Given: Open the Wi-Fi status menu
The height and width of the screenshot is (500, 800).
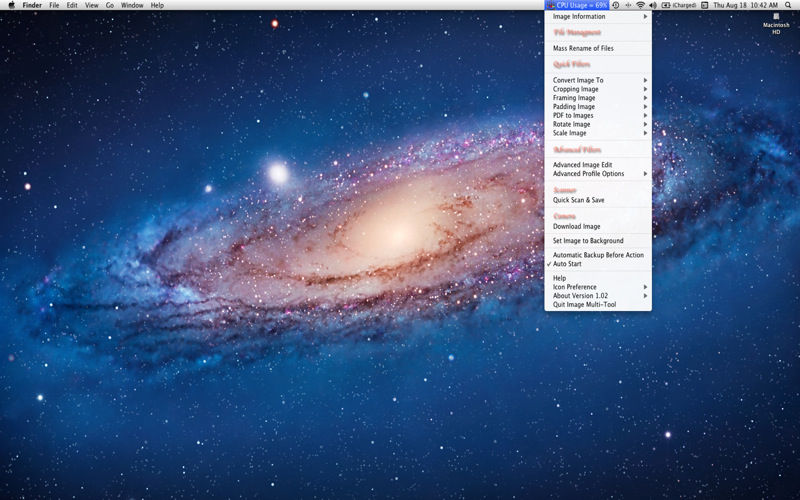Looking at the screenshot, I should pos(640,5).
